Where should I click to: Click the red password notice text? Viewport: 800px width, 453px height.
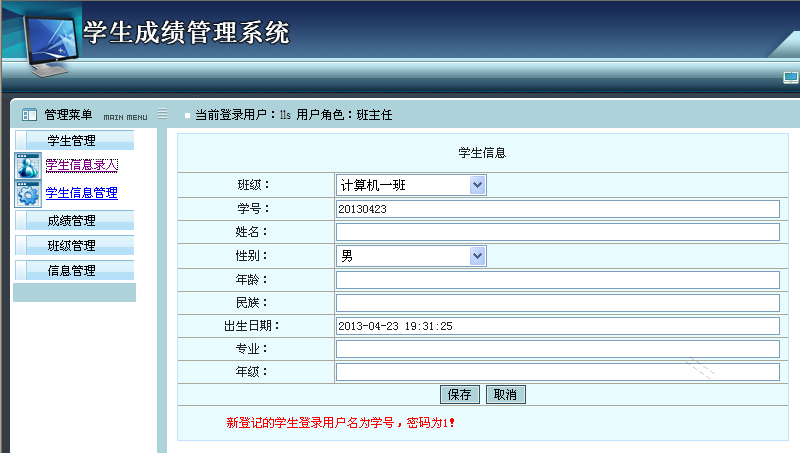[340, 422]
